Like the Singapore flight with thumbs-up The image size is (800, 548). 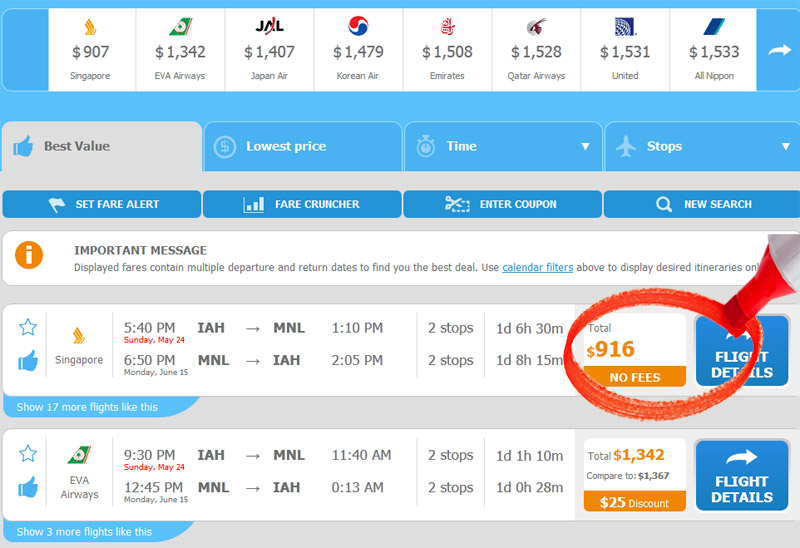click(x=28, y=360)
